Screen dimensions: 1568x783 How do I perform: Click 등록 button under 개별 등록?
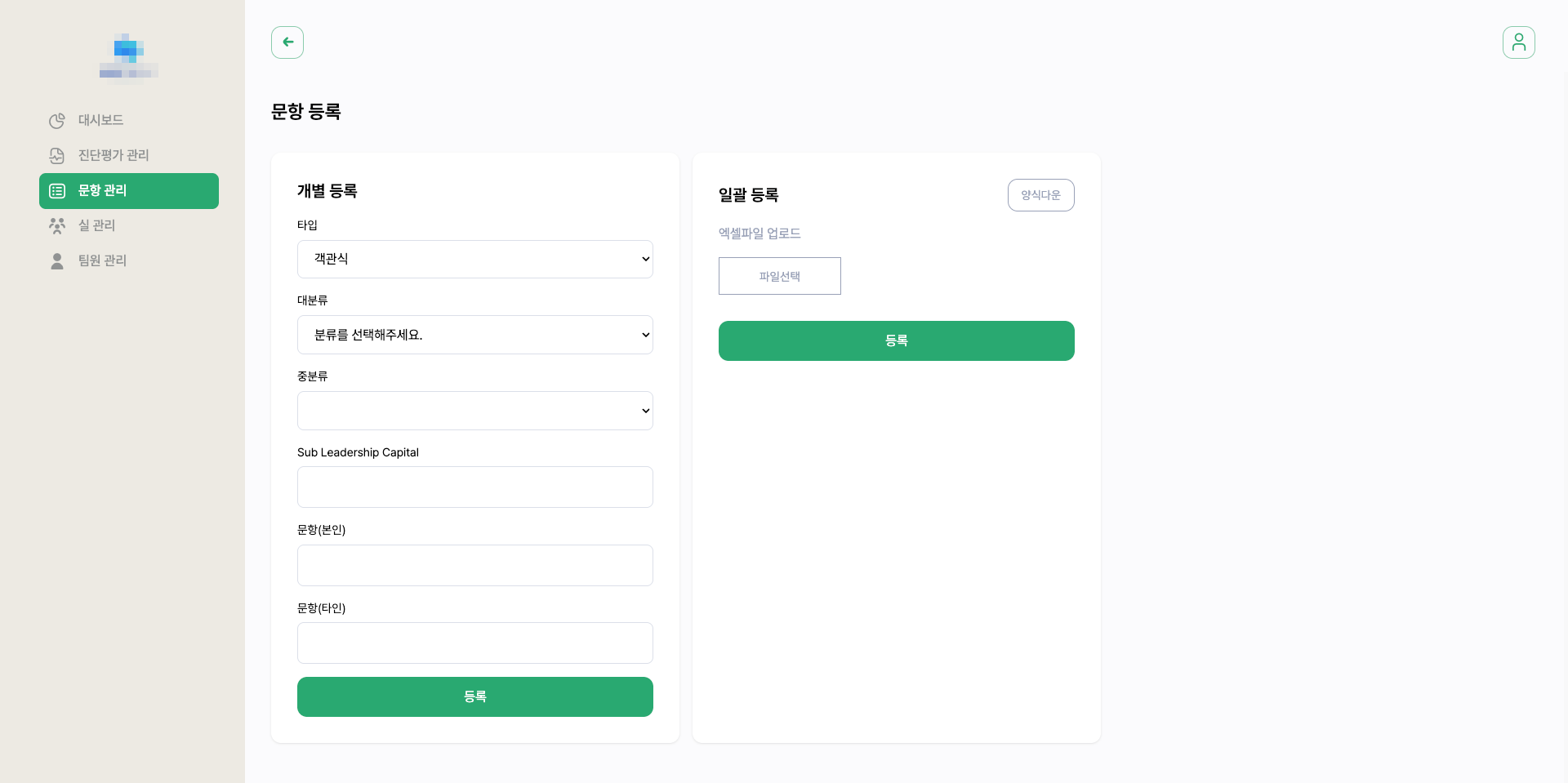tap(475, 696)
